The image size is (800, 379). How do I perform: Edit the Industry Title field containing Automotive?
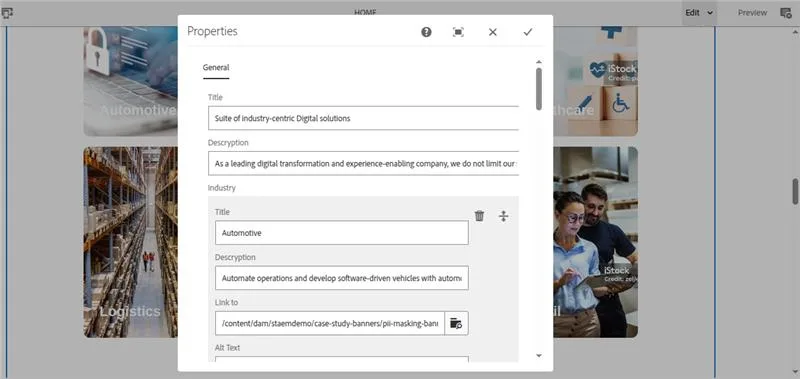342,233
